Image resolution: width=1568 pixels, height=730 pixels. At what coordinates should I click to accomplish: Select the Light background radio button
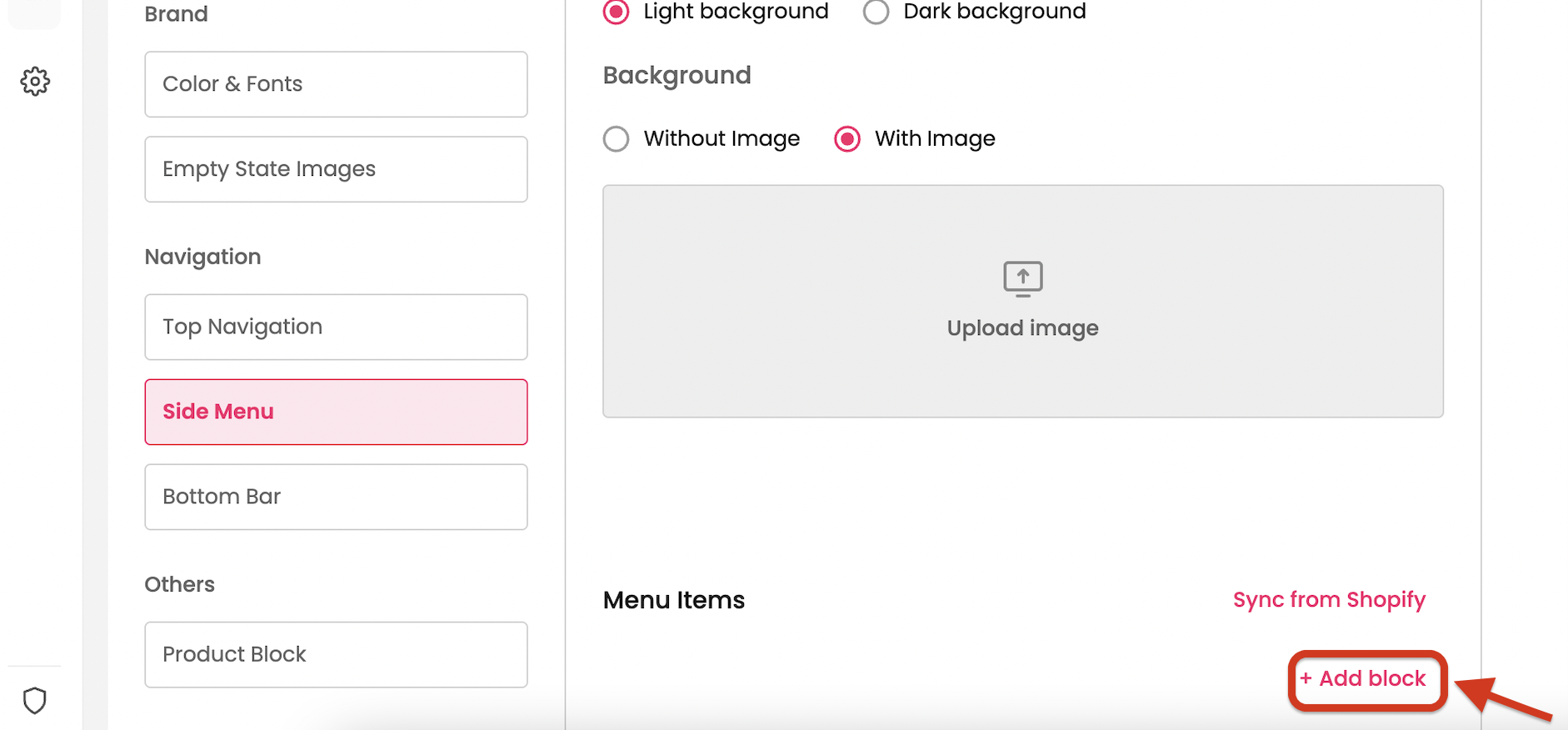[x=617, y=12]
